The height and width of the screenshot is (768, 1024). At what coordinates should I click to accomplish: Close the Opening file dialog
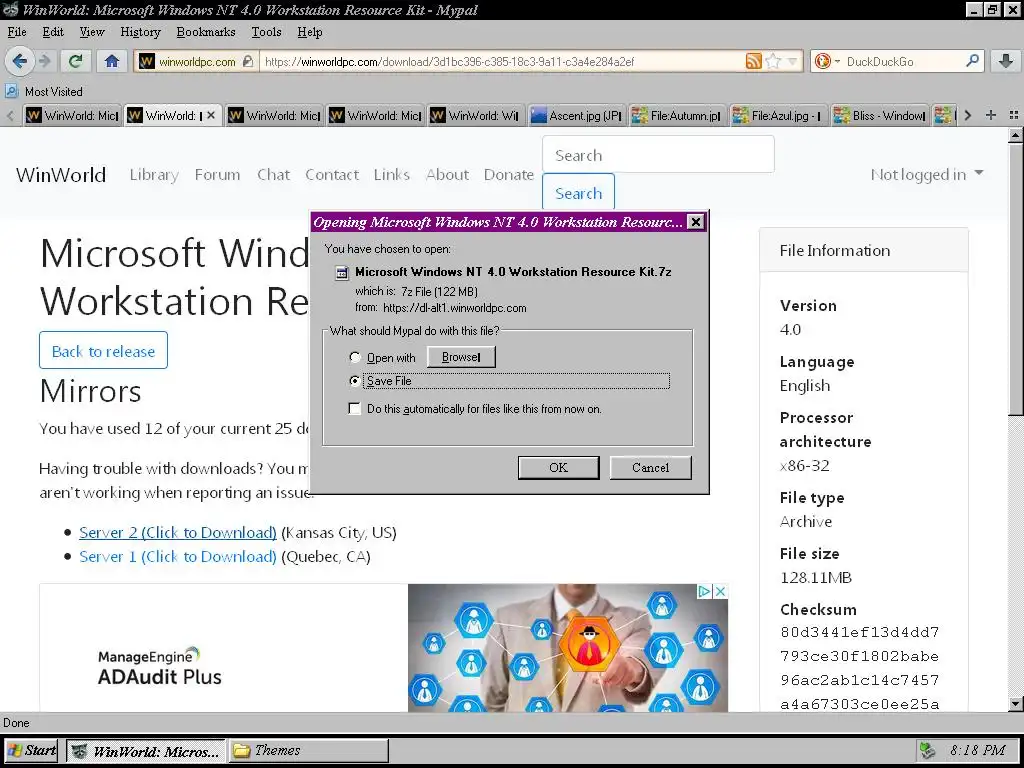tap(696, 222)
